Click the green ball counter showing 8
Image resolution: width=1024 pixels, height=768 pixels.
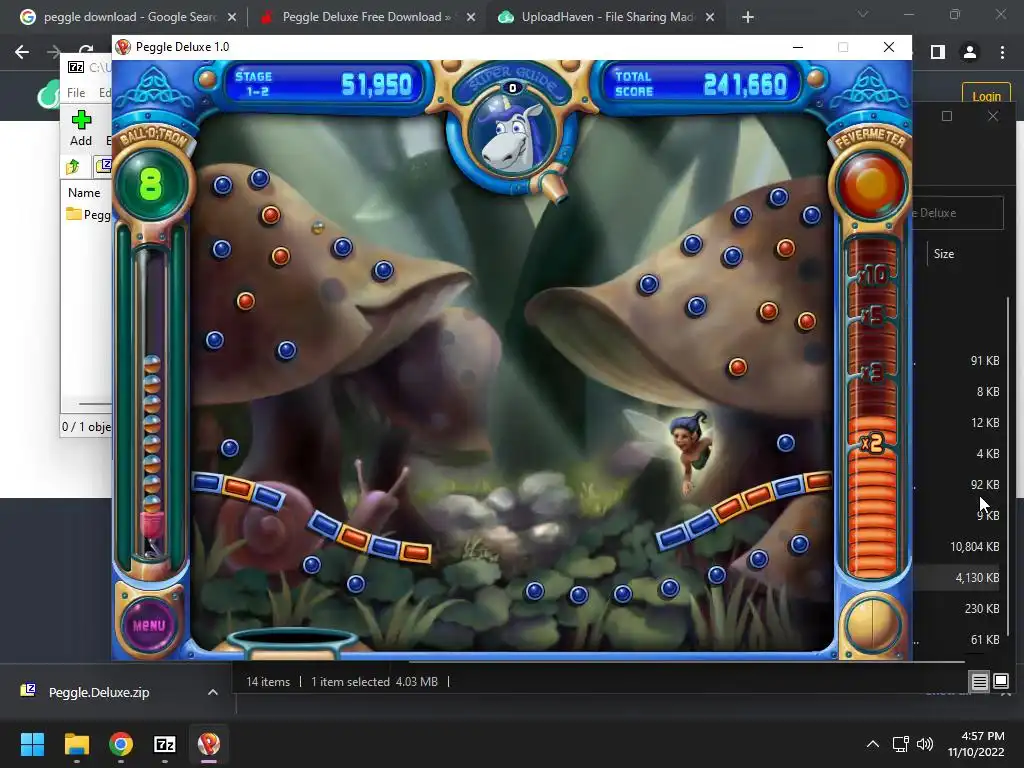click(151, 184)
